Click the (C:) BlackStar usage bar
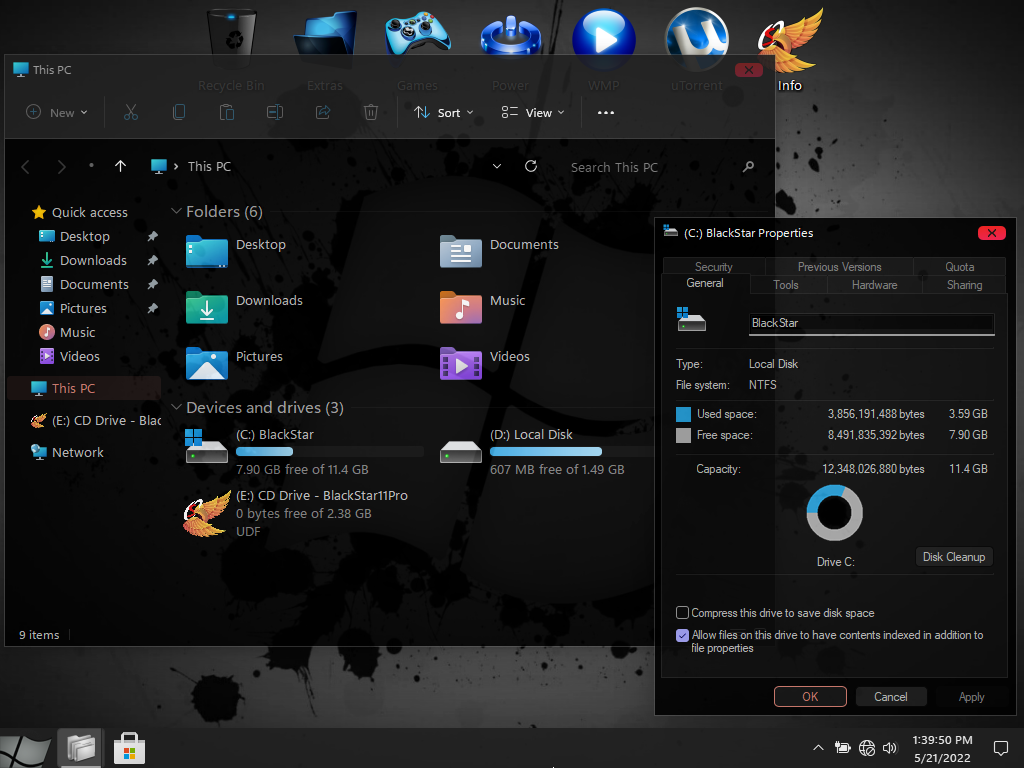1024x768 pixels. (x=329, y=451)
